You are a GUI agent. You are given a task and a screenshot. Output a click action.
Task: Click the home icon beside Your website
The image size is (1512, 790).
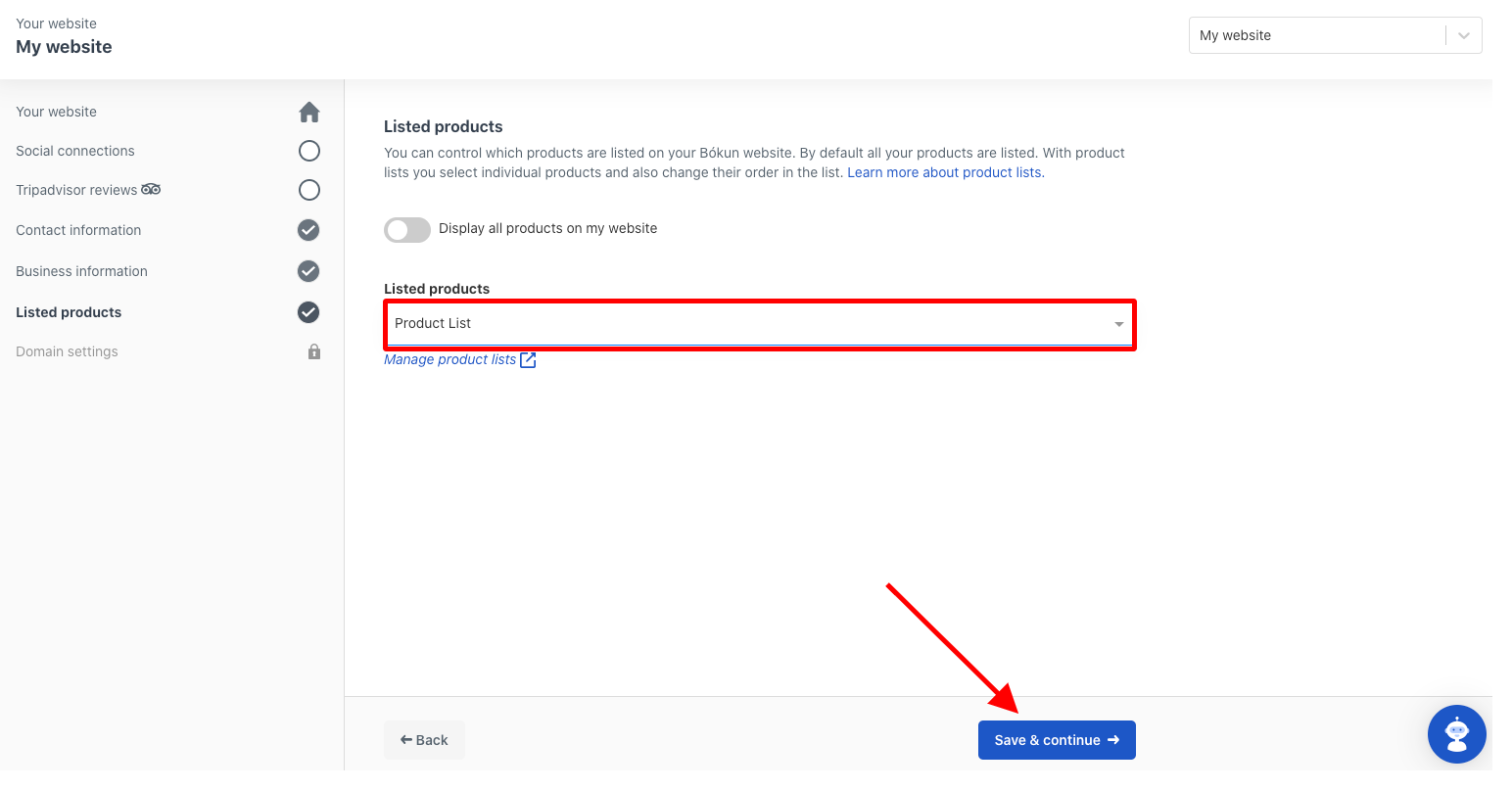(309, 113)
